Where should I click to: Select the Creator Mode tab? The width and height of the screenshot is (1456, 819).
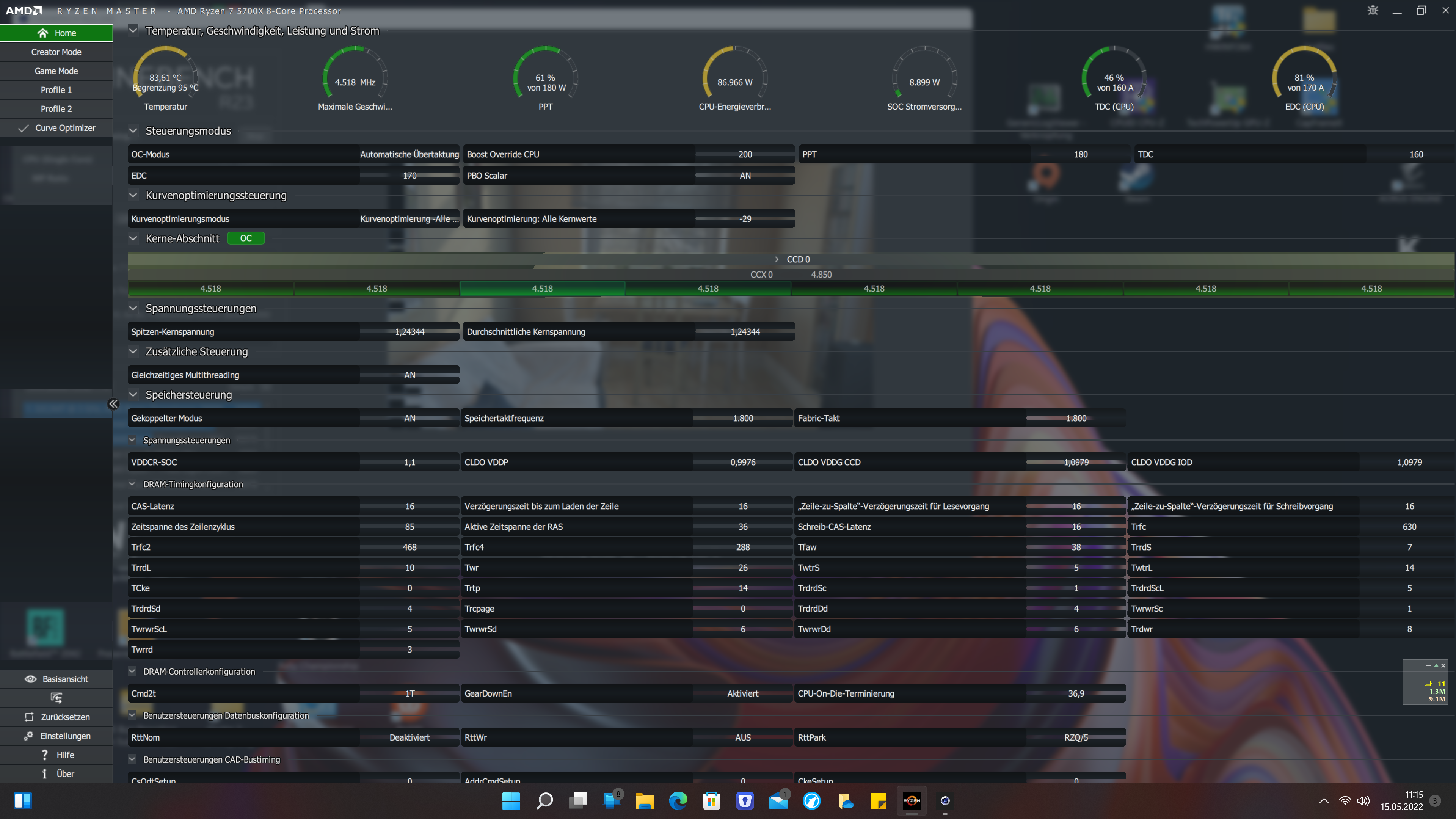click(x=56, y=52)
